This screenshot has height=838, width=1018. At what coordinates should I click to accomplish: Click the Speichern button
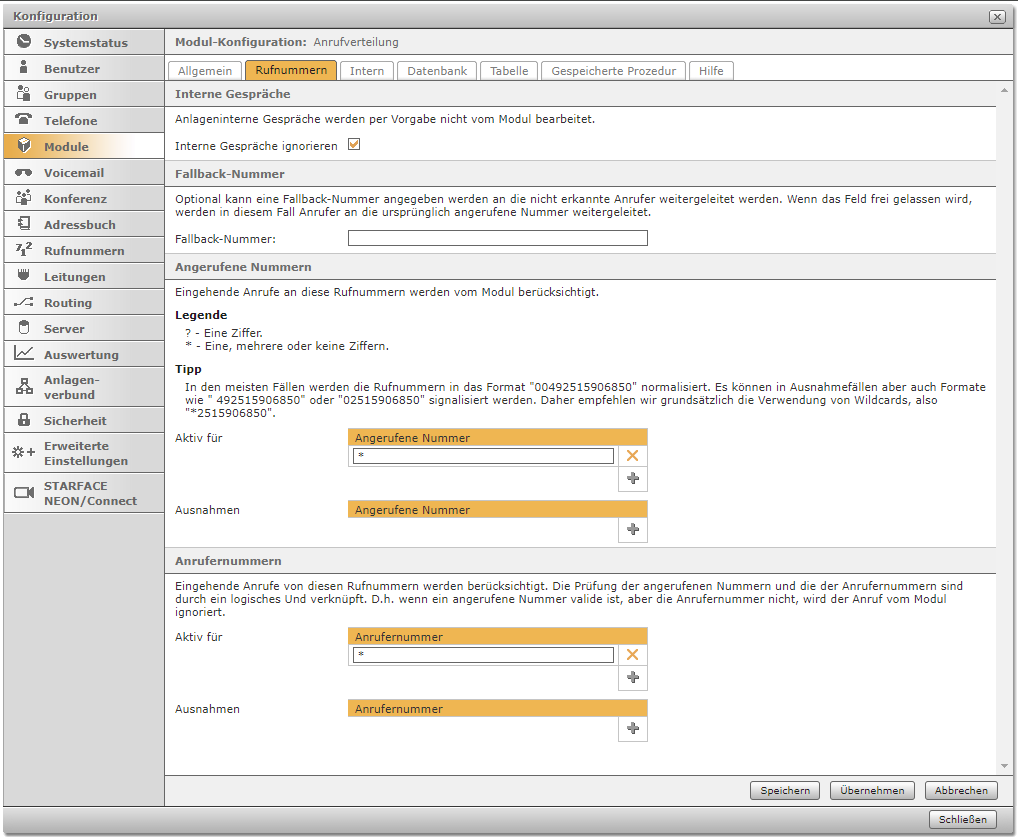(785, 790)
